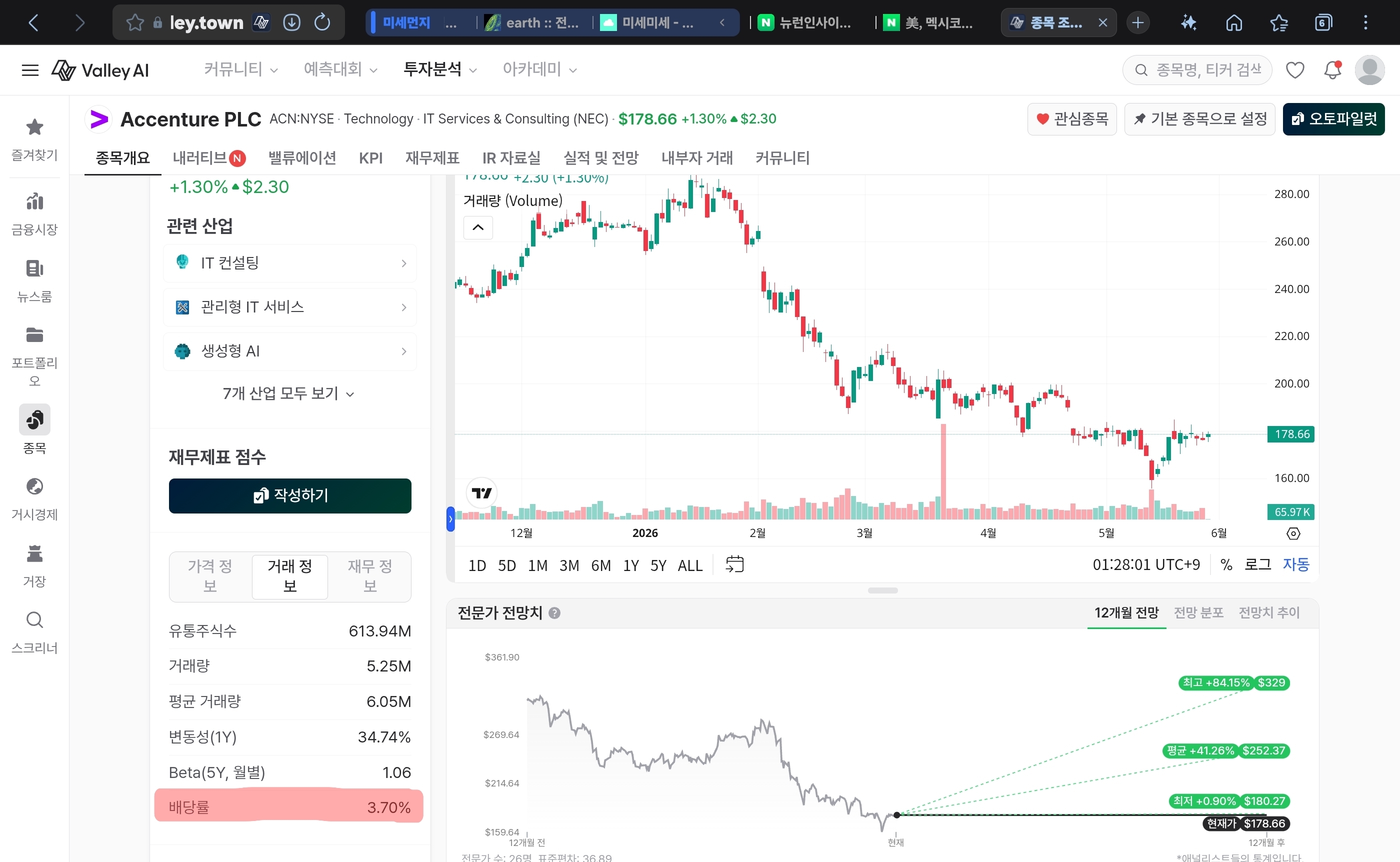Click the 작성하기 button
Viewport: 1400px width, 862px height.
tap(289, 495)
